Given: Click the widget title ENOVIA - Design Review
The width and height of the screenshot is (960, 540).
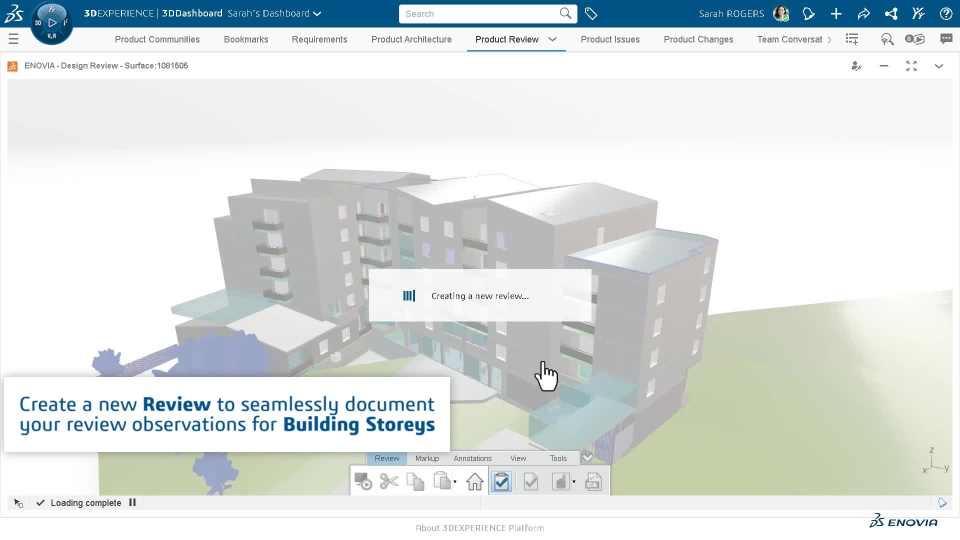Looking at the screenshot, I should tap(106, 66).
